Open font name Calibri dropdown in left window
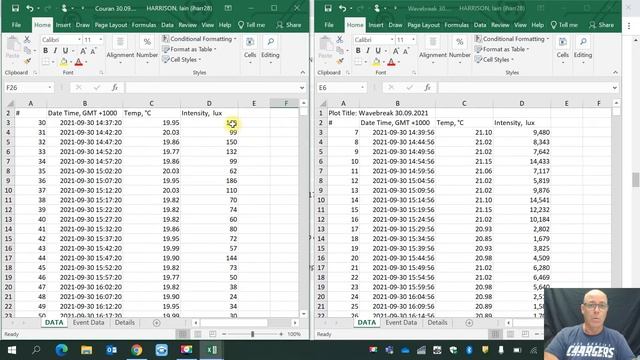This screenshot has width=640, height=360. [79, 40]
